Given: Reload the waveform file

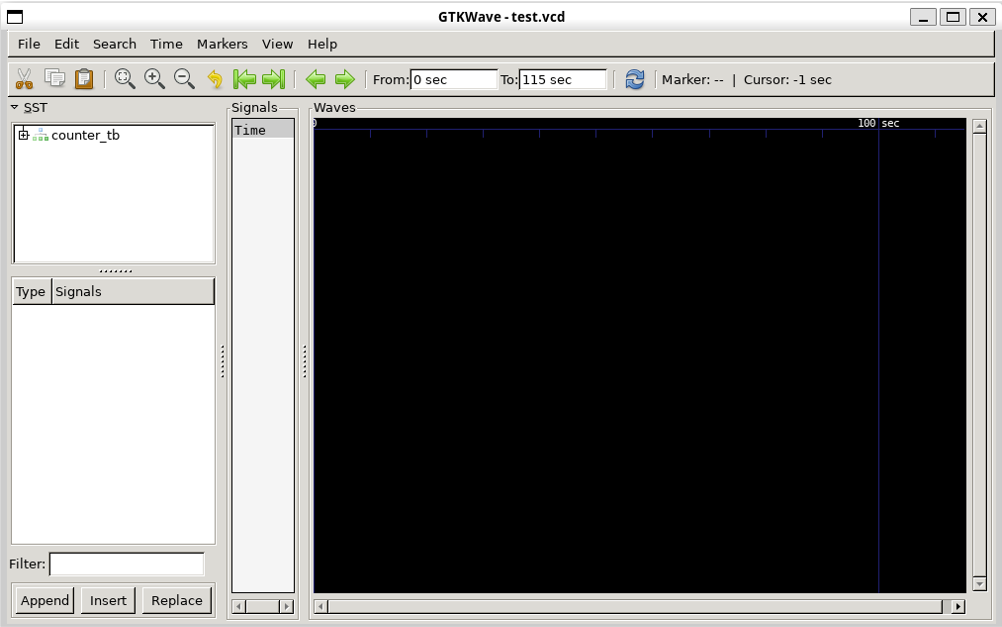Looking at the screenshot, I should [x=635, y=79].
